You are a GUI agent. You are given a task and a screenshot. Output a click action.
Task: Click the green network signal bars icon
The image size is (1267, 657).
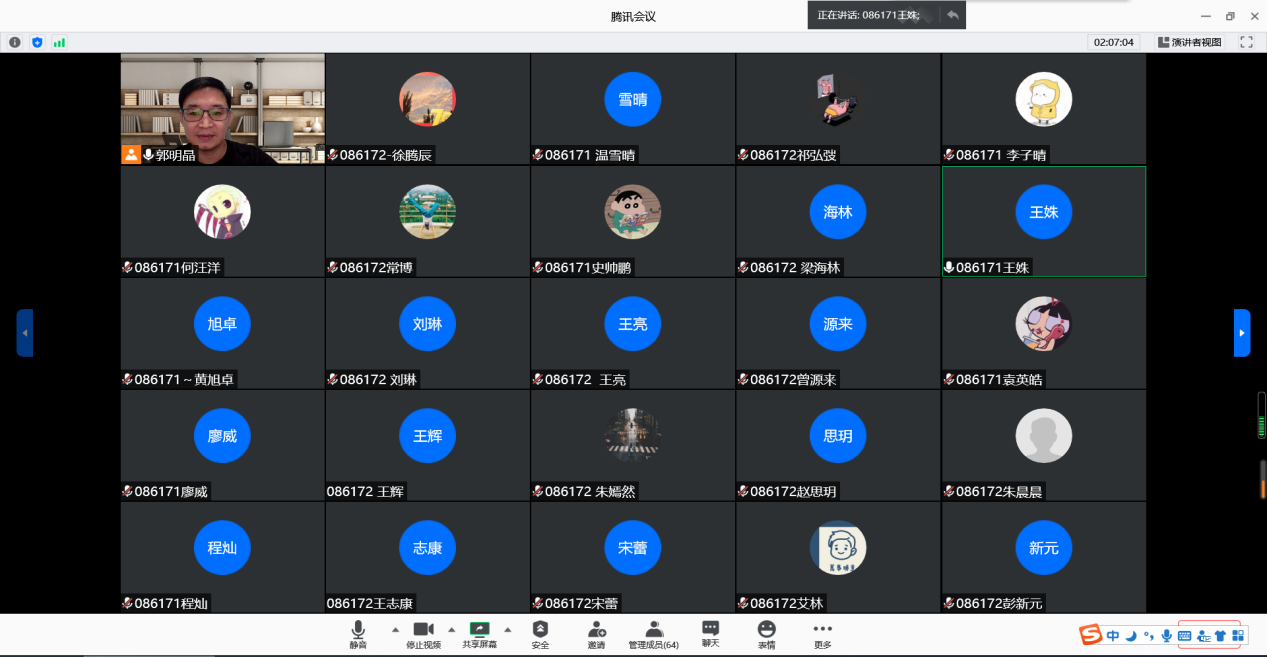(59, 42)
